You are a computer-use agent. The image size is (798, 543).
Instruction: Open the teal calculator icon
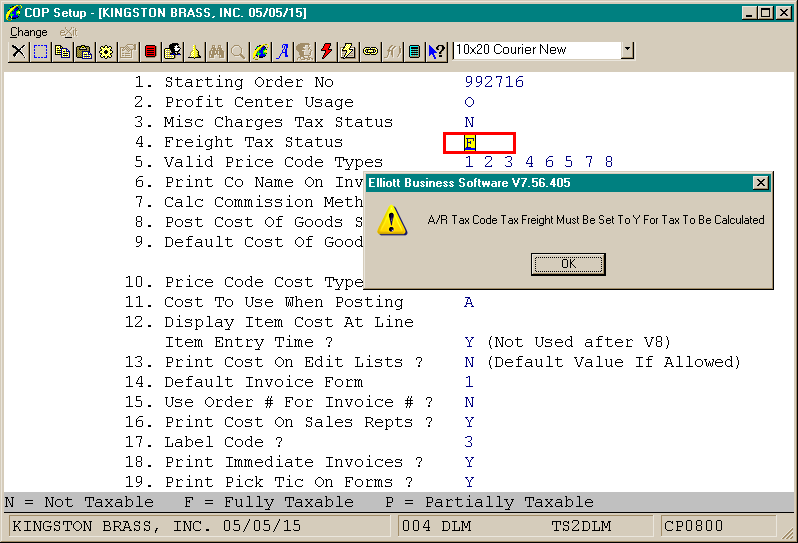(414, 51)
